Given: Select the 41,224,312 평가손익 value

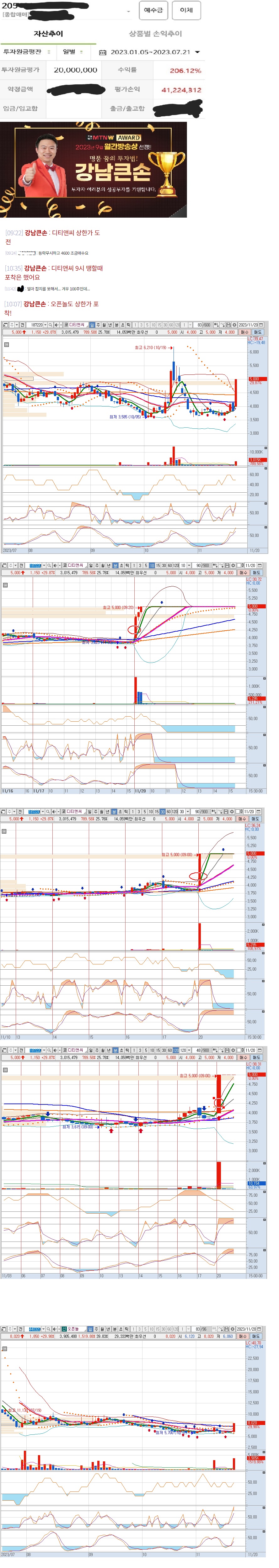Looking at the screenshot, I should click(181, 90).
